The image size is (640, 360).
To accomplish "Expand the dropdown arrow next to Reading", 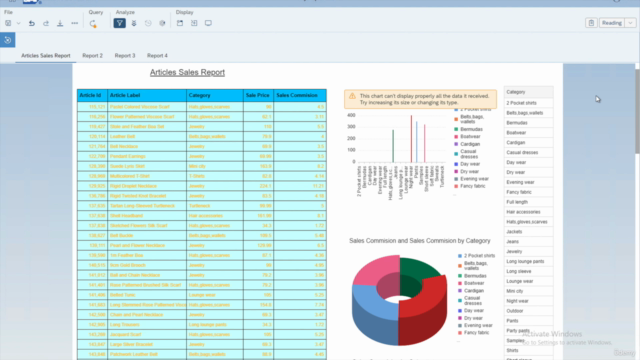I will pyautogui.click(x=631, y=23).
